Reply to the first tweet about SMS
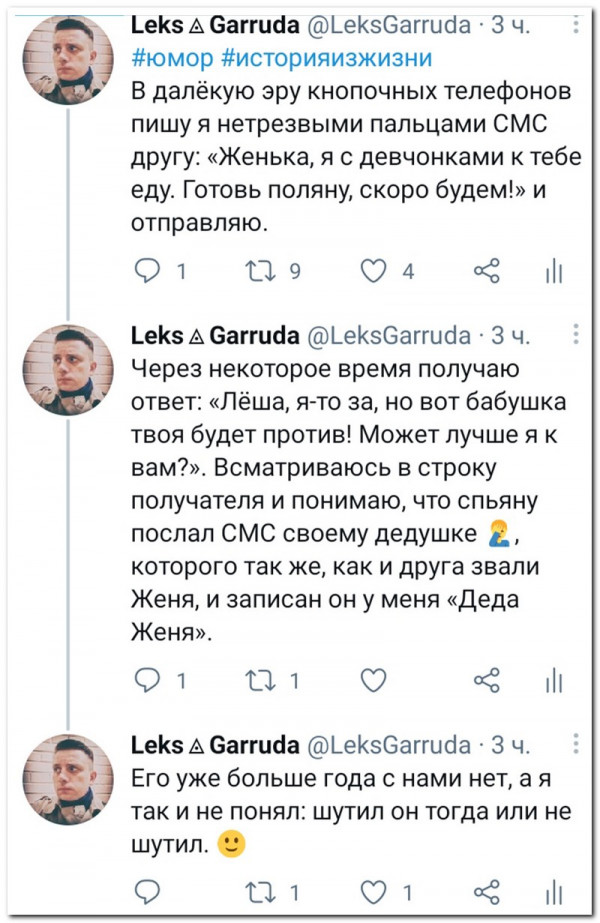 (x=147, y=268)
